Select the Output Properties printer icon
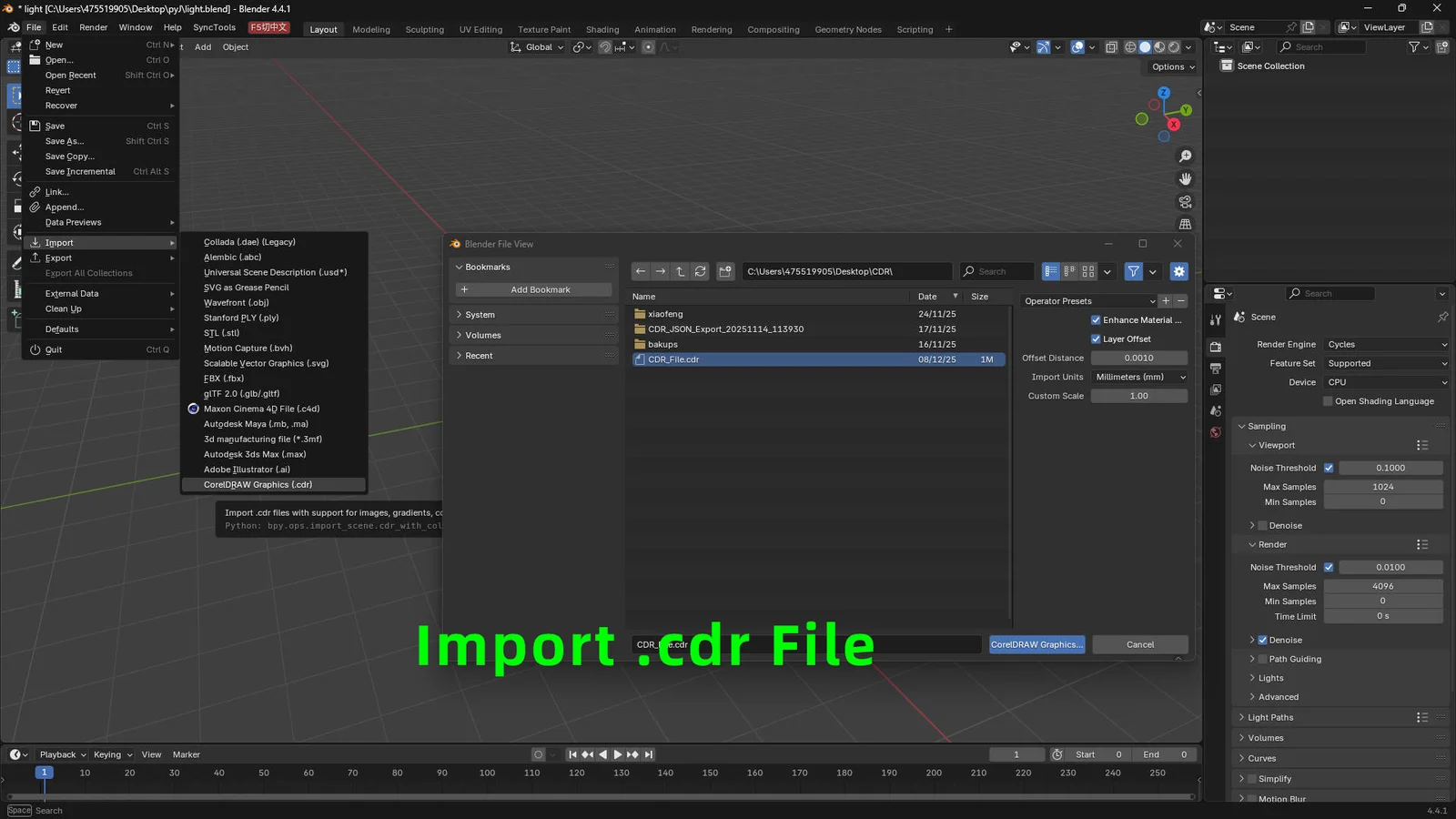The height and width of the screenshot is (819, 1456). pos(1215,369)
